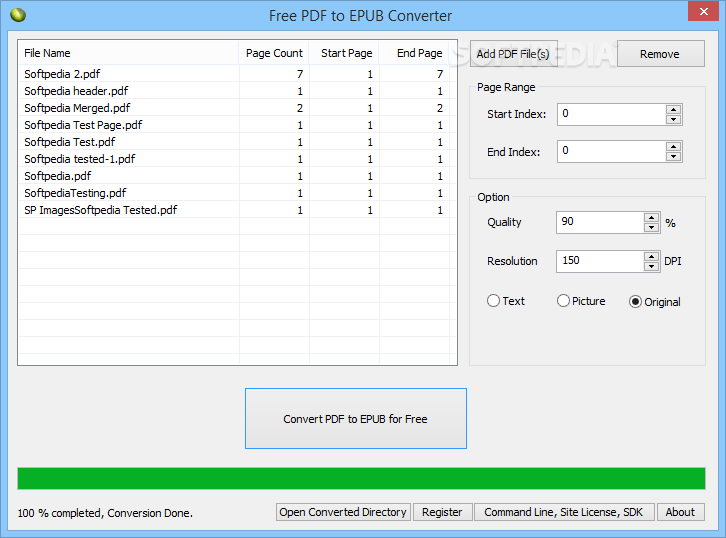The width and height of the screenshot is (726, 538).
Task: Click Command Line, Site License, SDK button
Action: (564, 512)
